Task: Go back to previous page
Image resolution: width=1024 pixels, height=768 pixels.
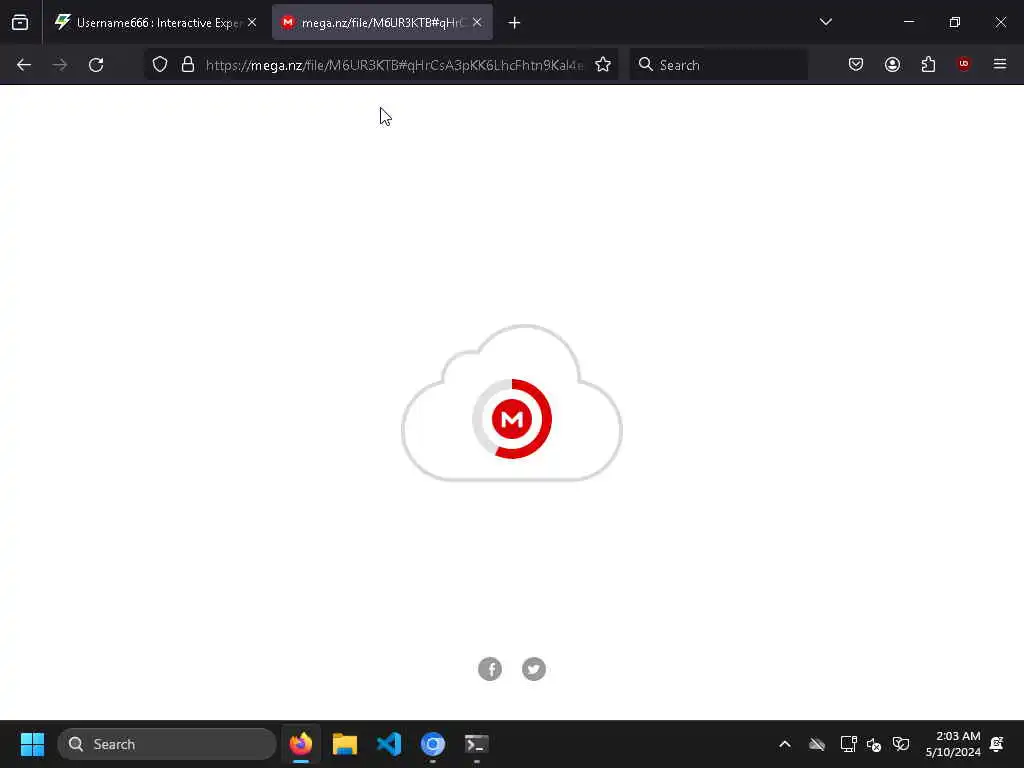Action: [24, 65]
